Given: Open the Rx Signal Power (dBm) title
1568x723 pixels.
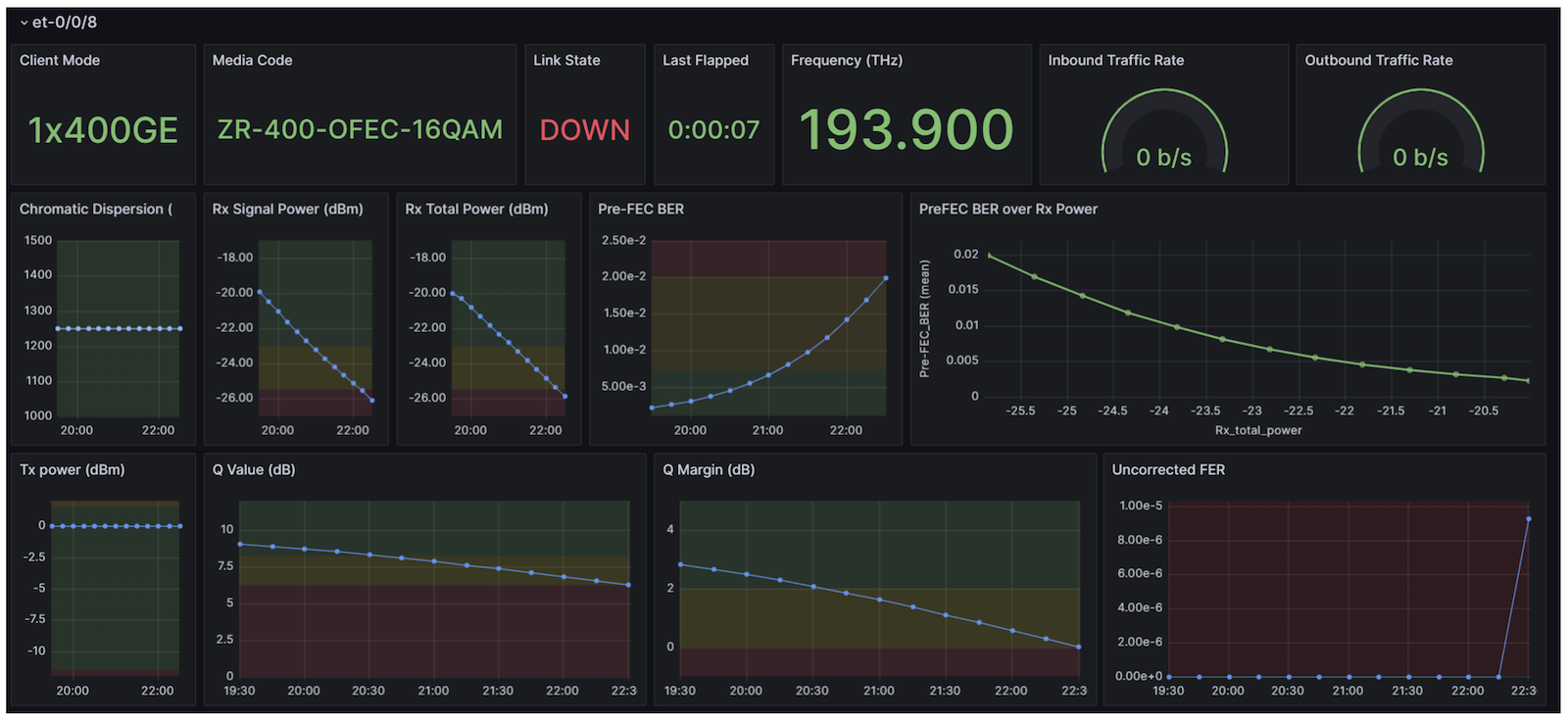Looking at the screenshot, I should tap(288, 209).
